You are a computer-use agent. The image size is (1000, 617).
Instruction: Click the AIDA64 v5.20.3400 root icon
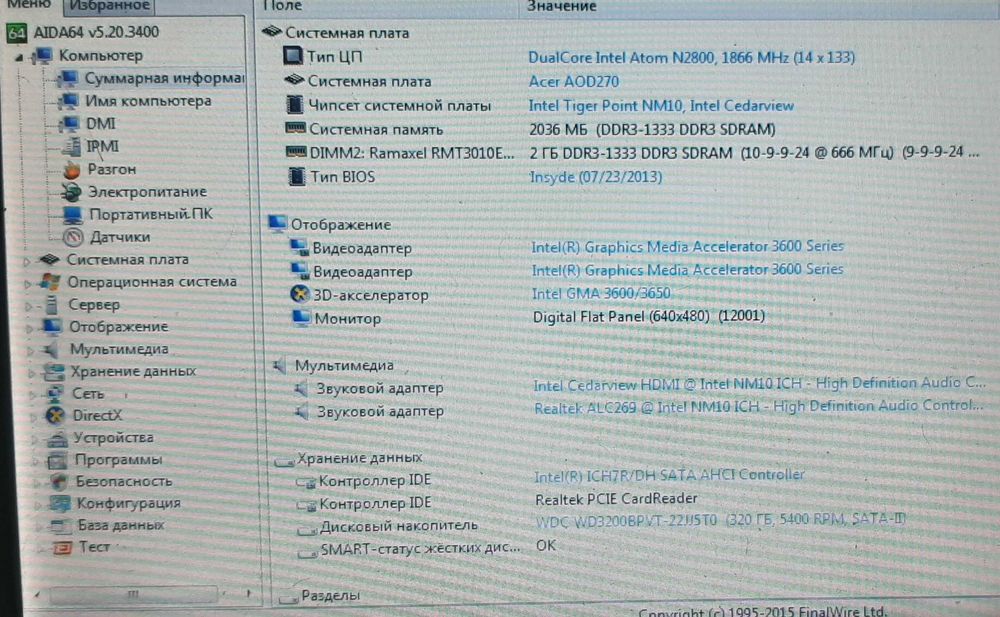click(17, 33)
